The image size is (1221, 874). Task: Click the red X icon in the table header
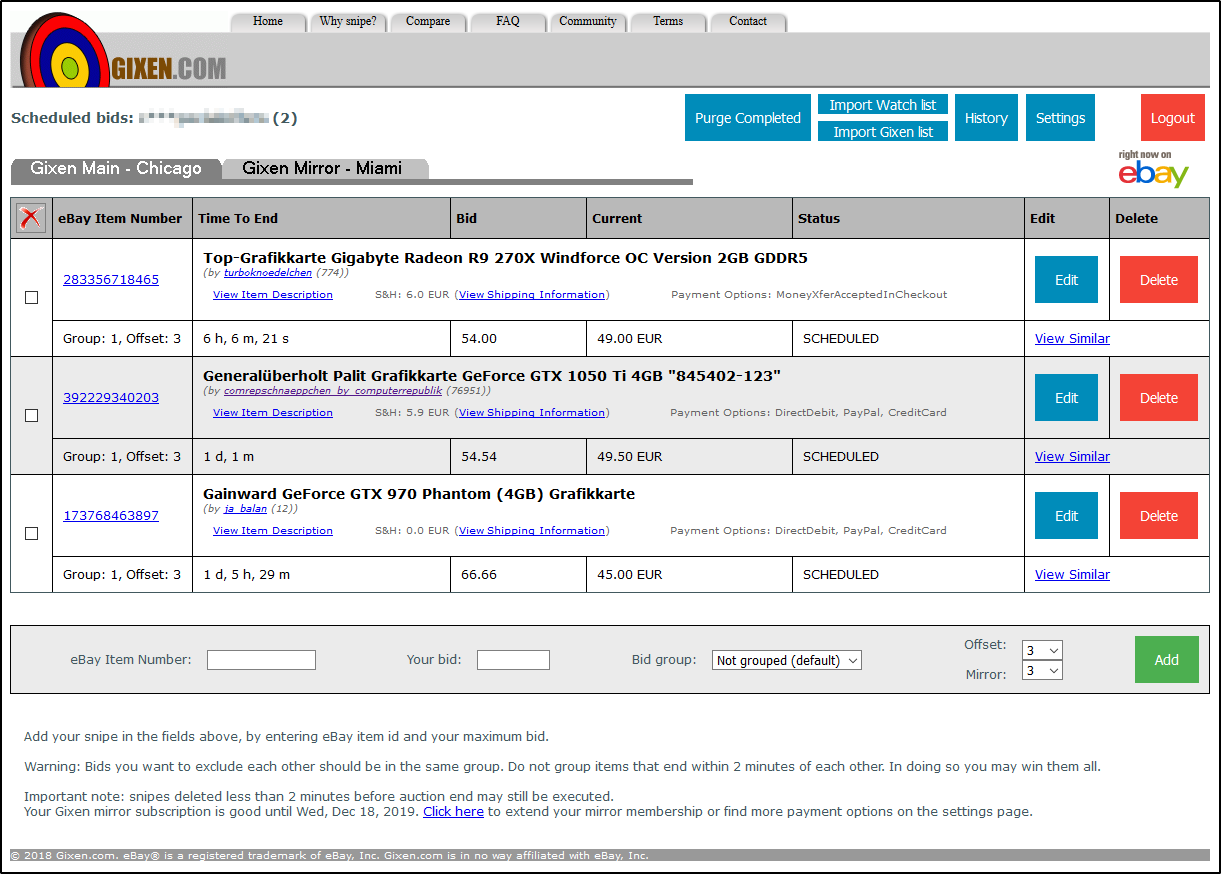[x=30, y=217]
